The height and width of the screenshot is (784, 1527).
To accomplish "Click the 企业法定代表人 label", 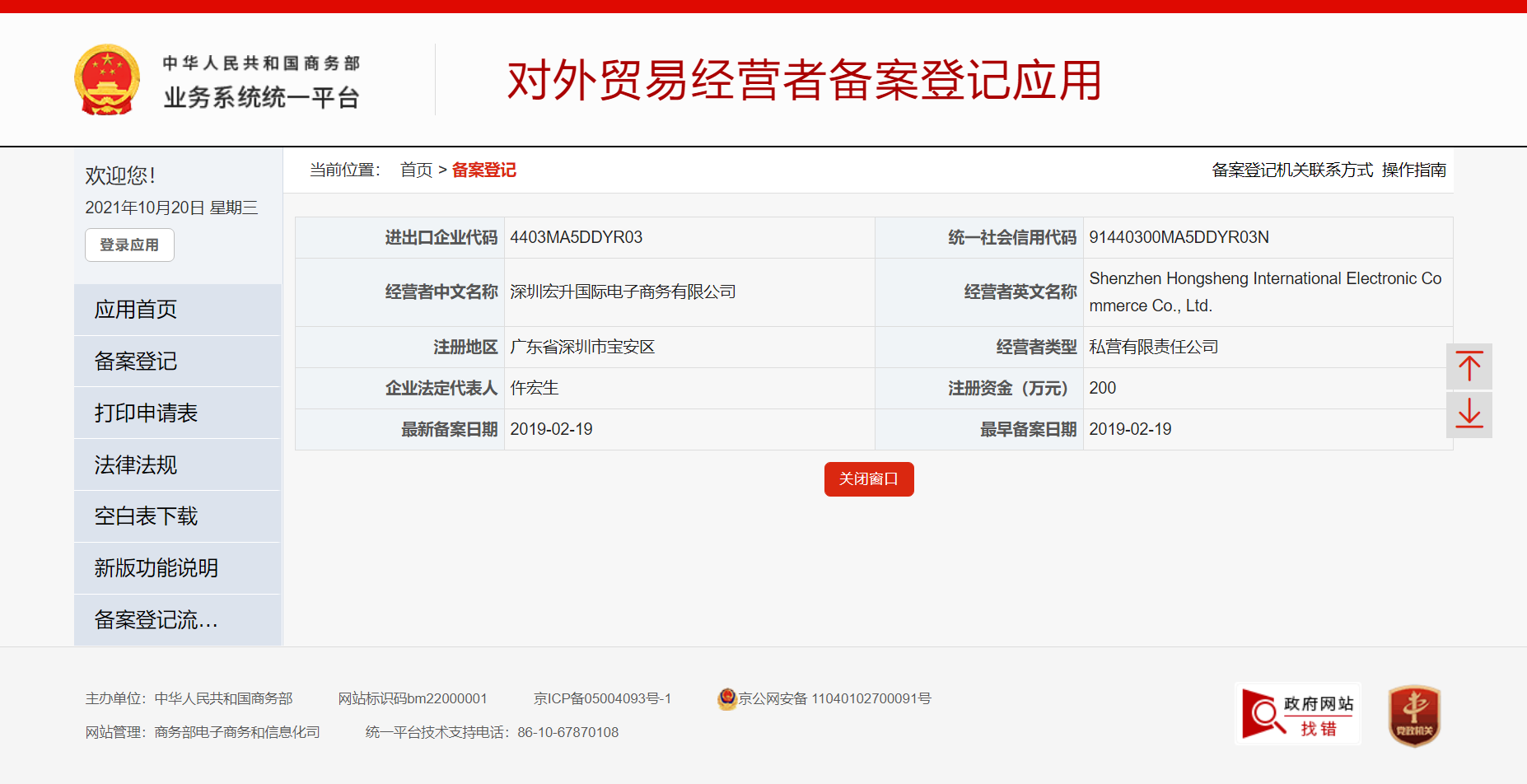I will pos(441,388).
